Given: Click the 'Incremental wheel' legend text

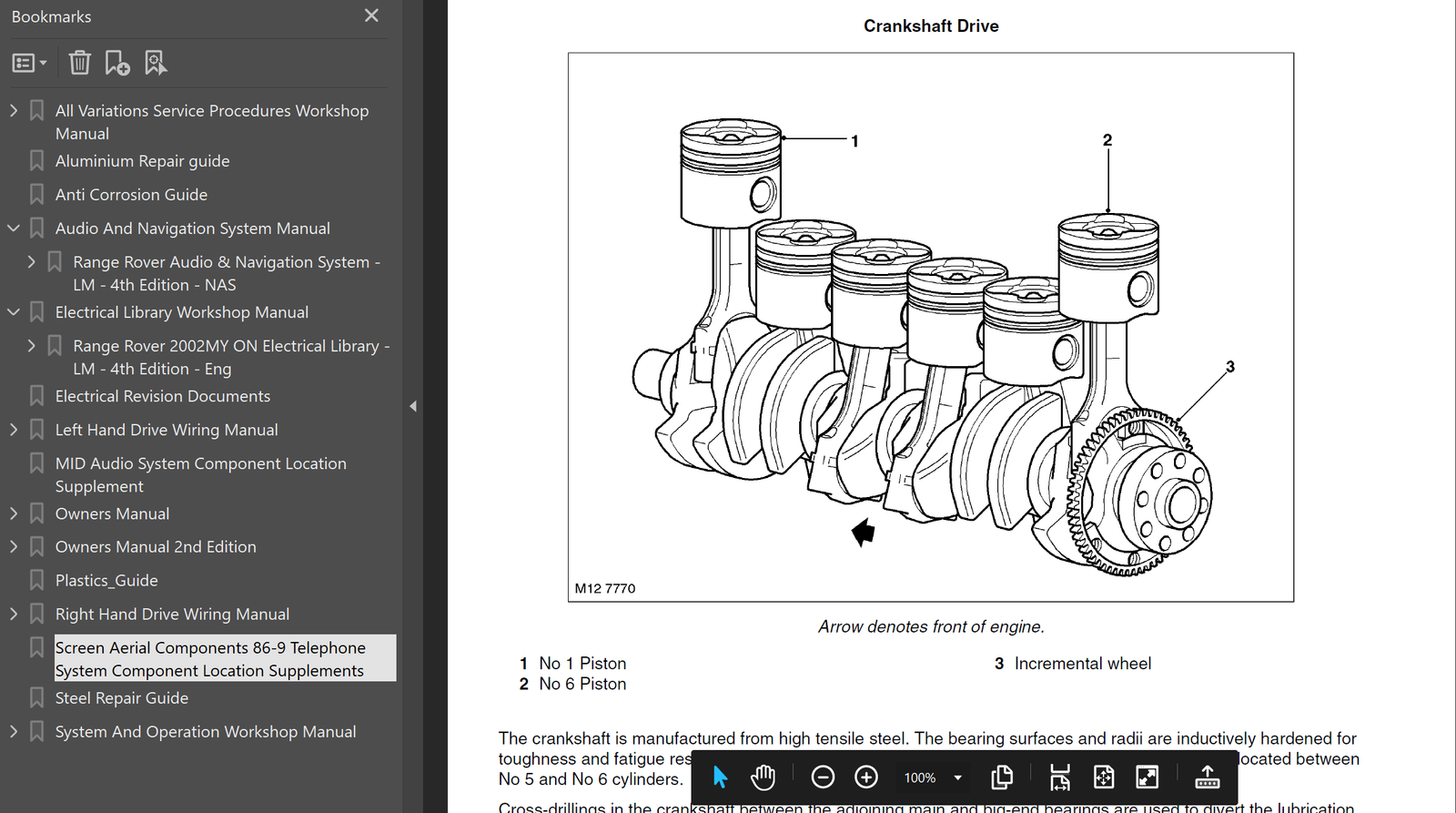Looking at the screenshot, I should 1083,664.
